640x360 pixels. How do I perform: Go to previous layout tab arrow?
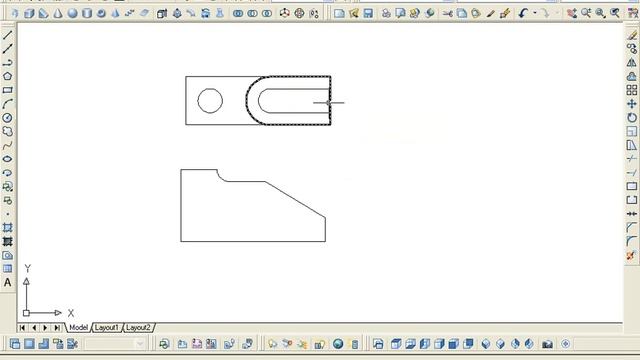click(34, 327)
